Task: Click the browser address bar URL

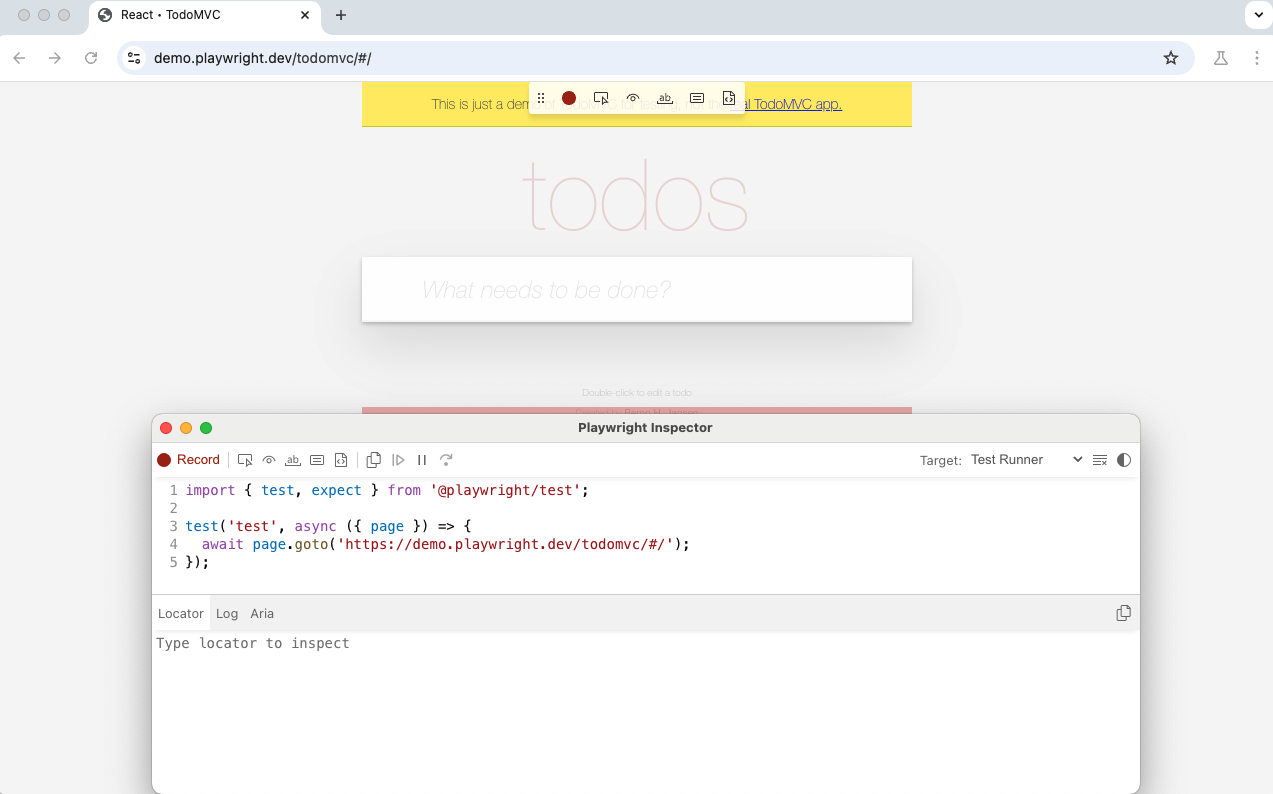Action: [263, 58]
